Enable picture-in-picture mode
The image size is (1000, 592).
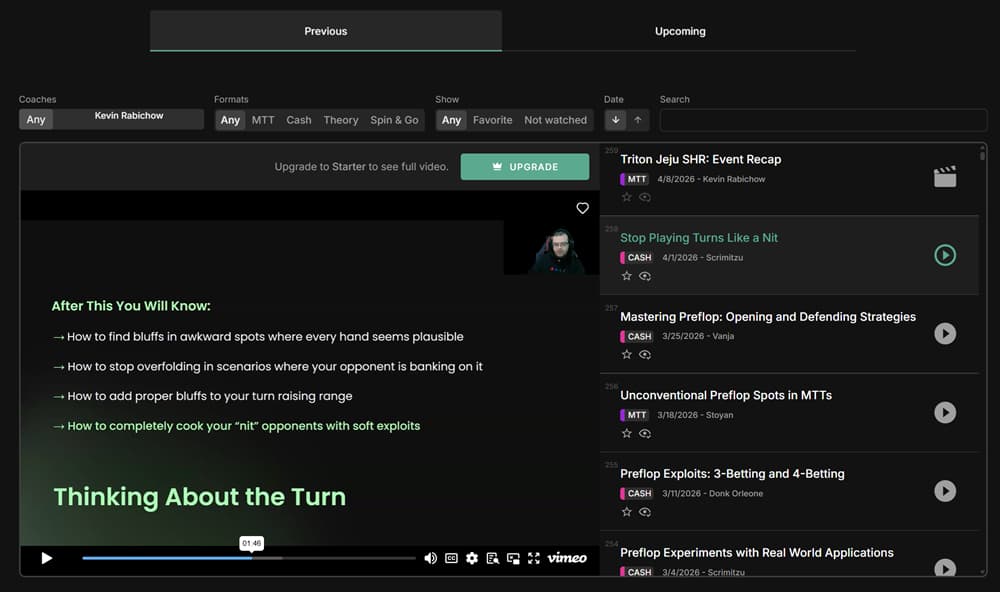(513, 558)
